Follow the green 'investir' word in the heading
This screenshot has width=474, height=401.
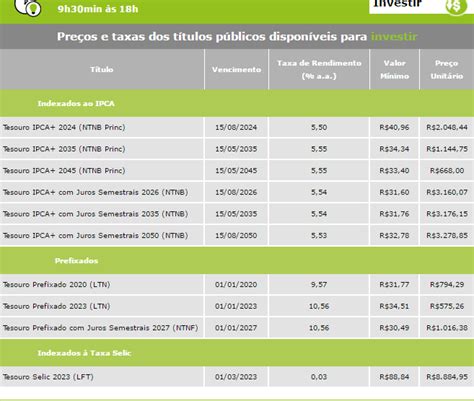coord(394,36)
